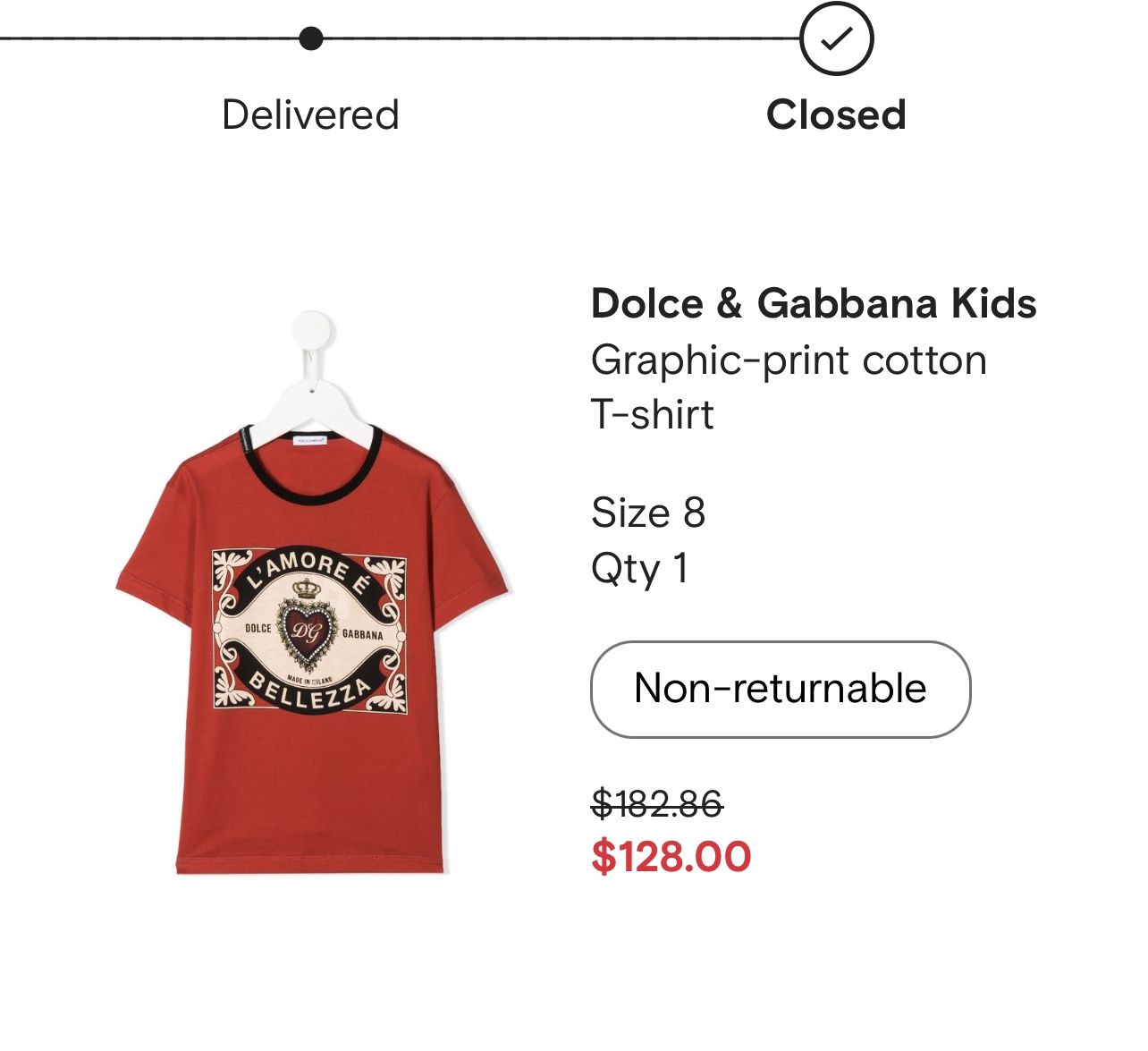
Task: Click the crossed-out $182.86 price
Action: pyautogui.click(x=656, y=804)
